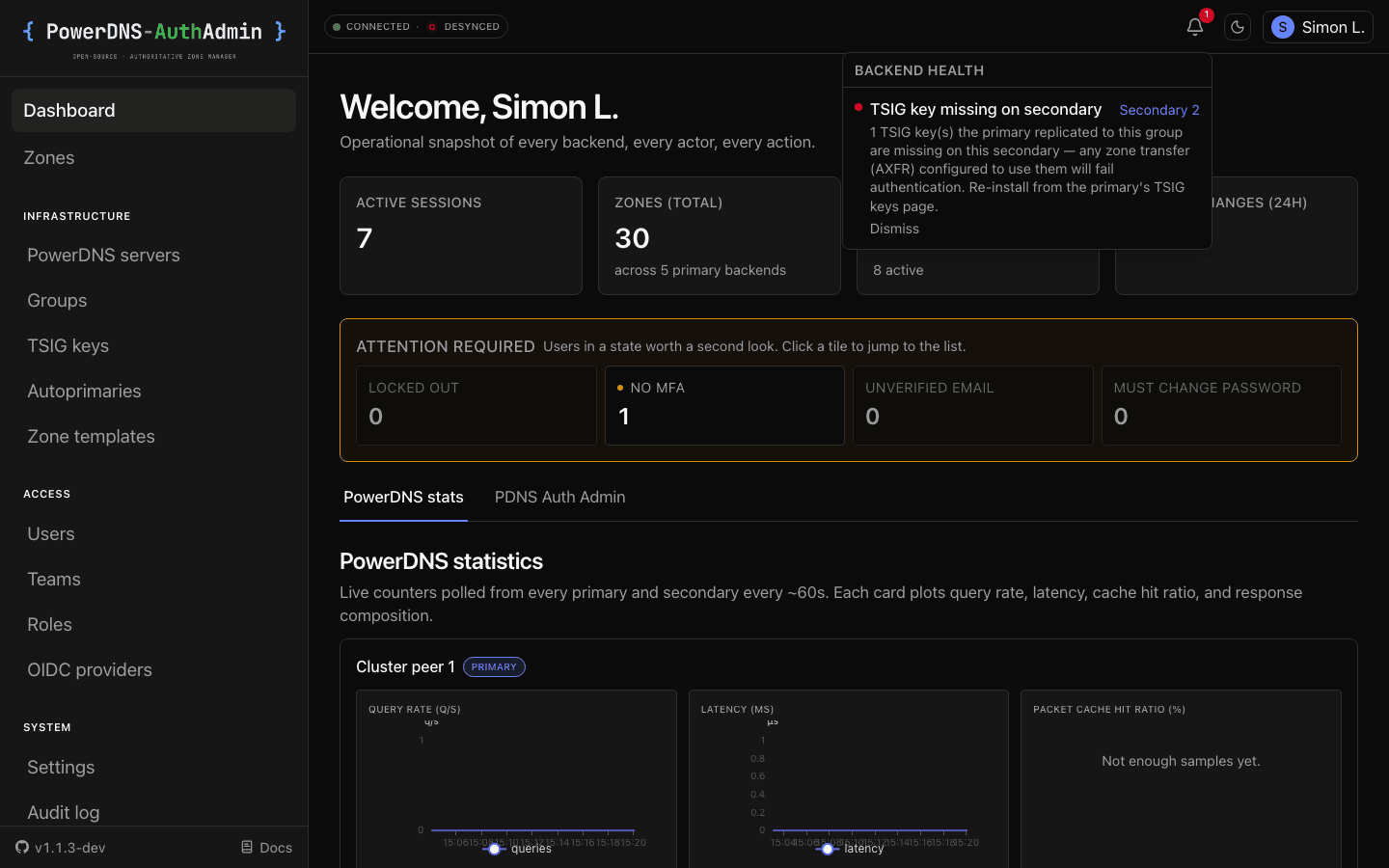Click 'Not enough samples yet.' text
Viewport: 1389px width, 868px height.
point(1181,761)
